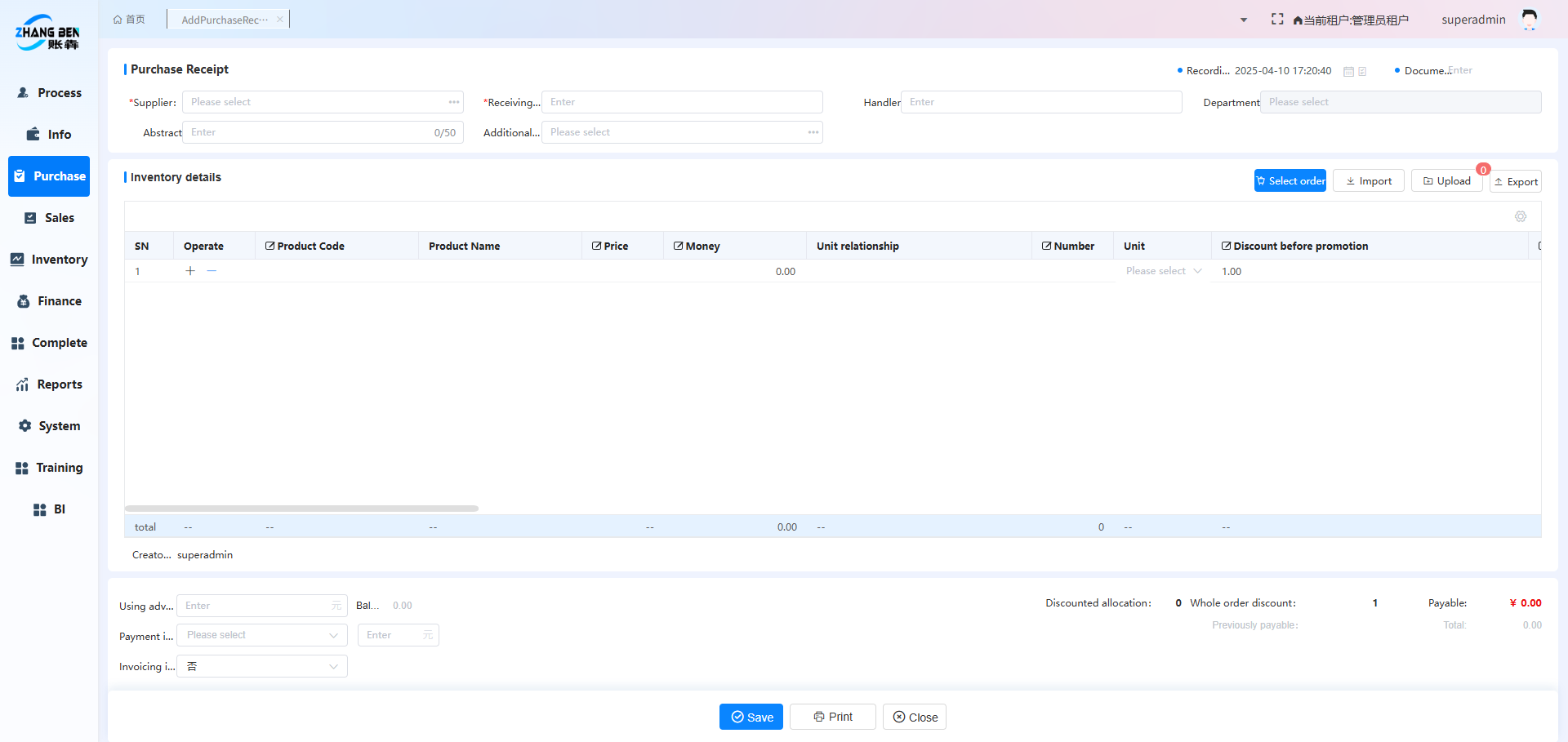Open Additional field ellipsis picker

[x=813, y=132]
